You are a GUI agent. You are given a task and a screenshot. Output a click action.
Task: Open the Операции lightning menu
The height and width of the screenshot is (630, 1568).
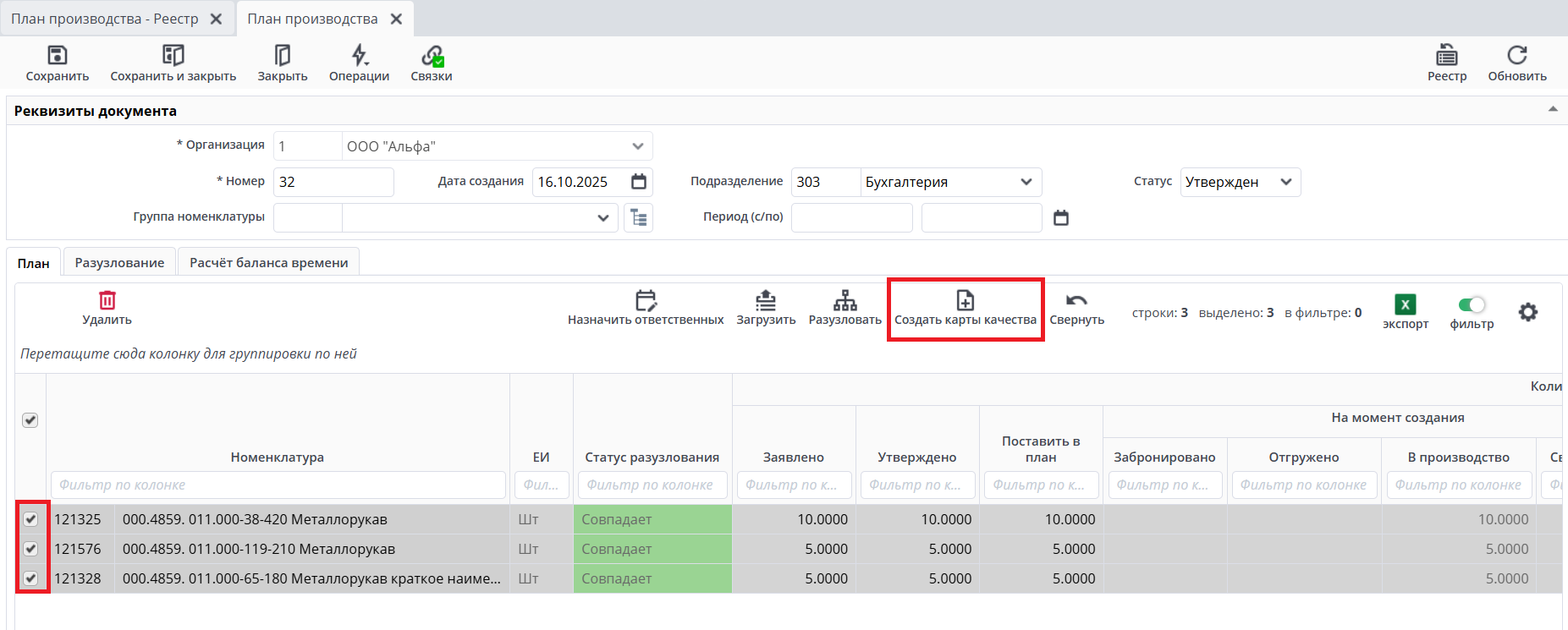click(359, 56)
